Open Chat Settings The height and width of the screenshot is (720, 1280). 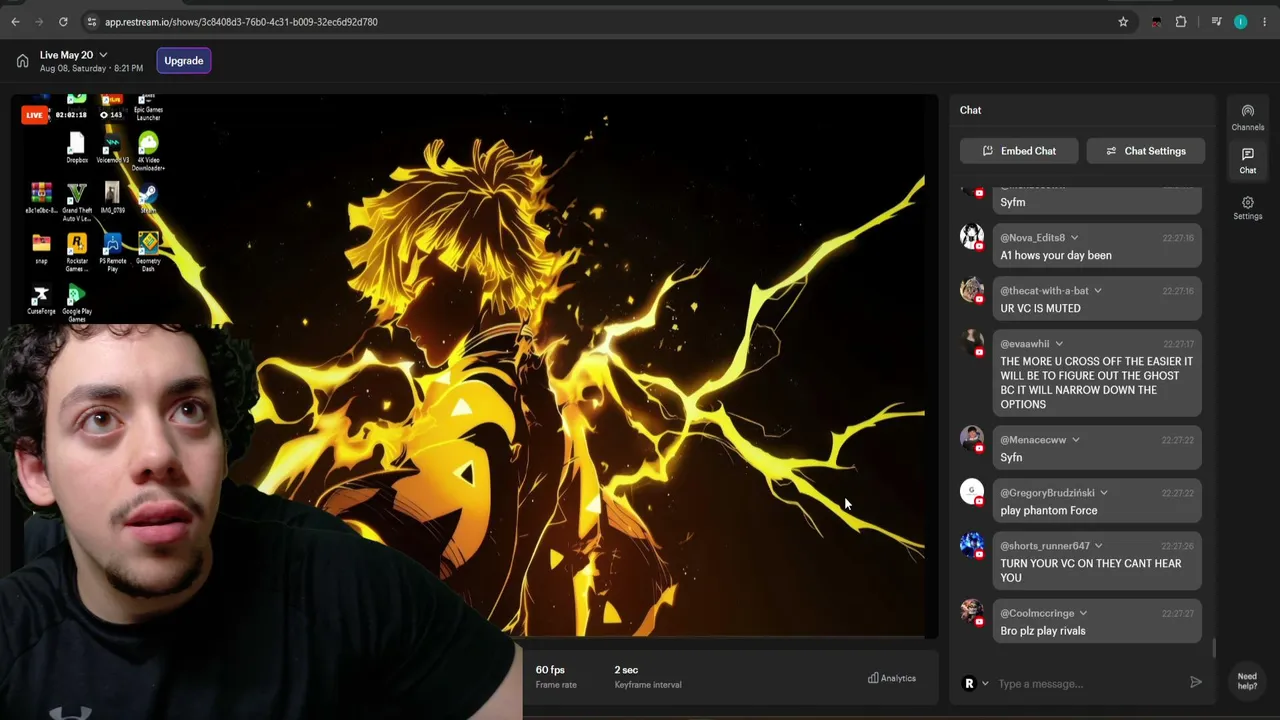1146,151
